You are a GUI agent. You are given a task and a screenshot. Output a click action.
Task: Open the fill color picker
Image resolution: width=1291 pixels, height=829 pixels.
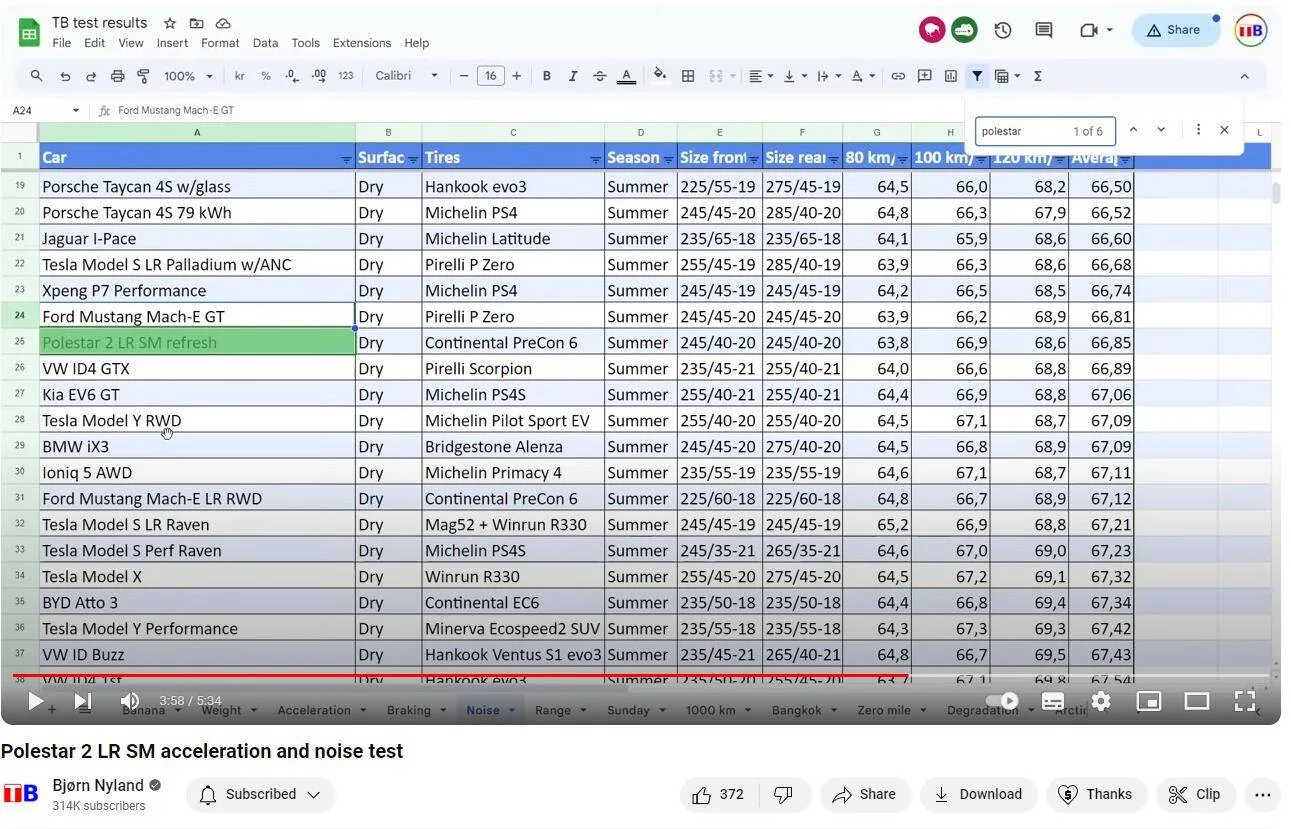coord(660,76)
